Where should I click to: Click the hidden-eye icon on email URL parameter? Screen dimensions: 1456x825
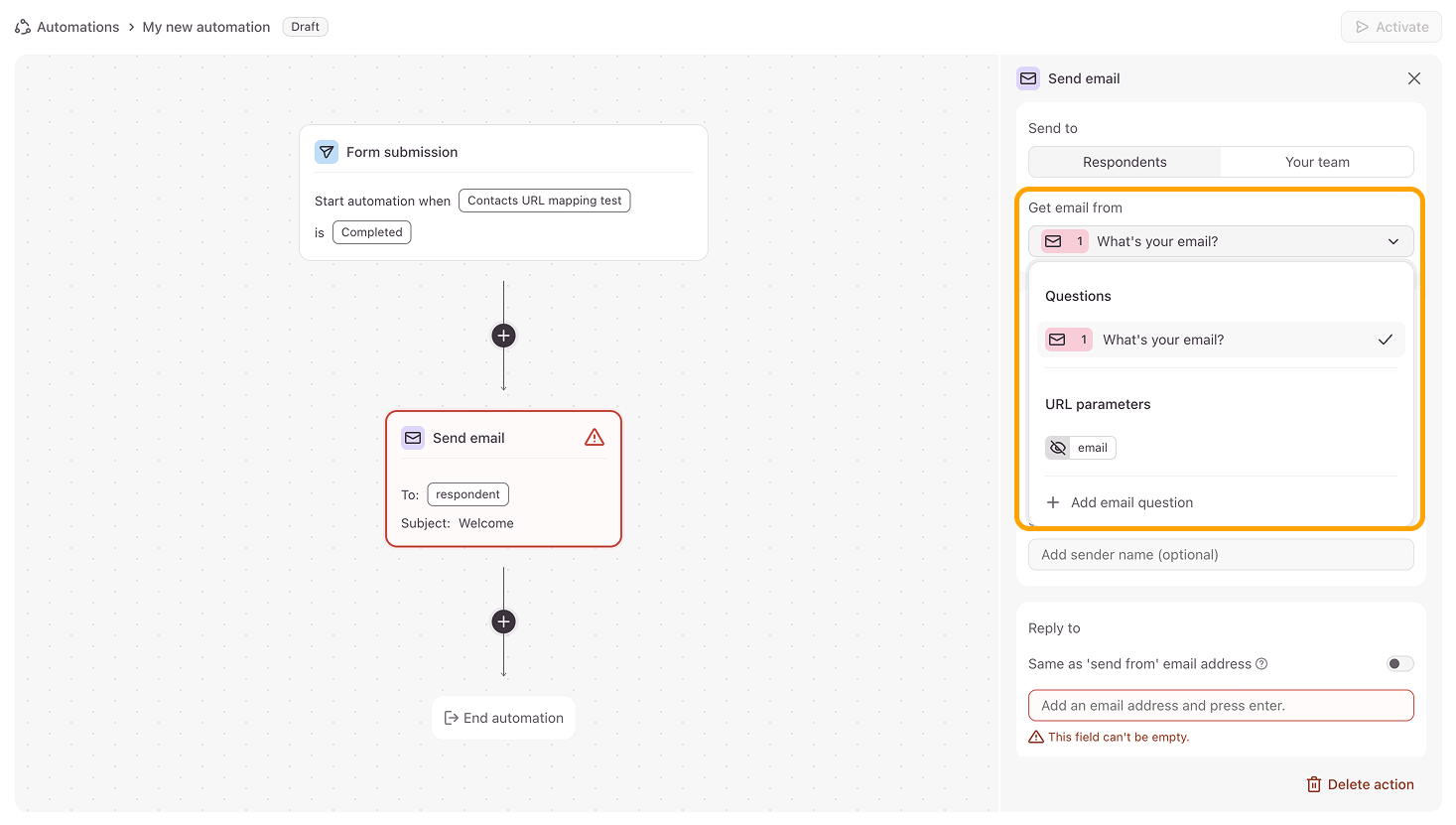(x=1058, y=448)
